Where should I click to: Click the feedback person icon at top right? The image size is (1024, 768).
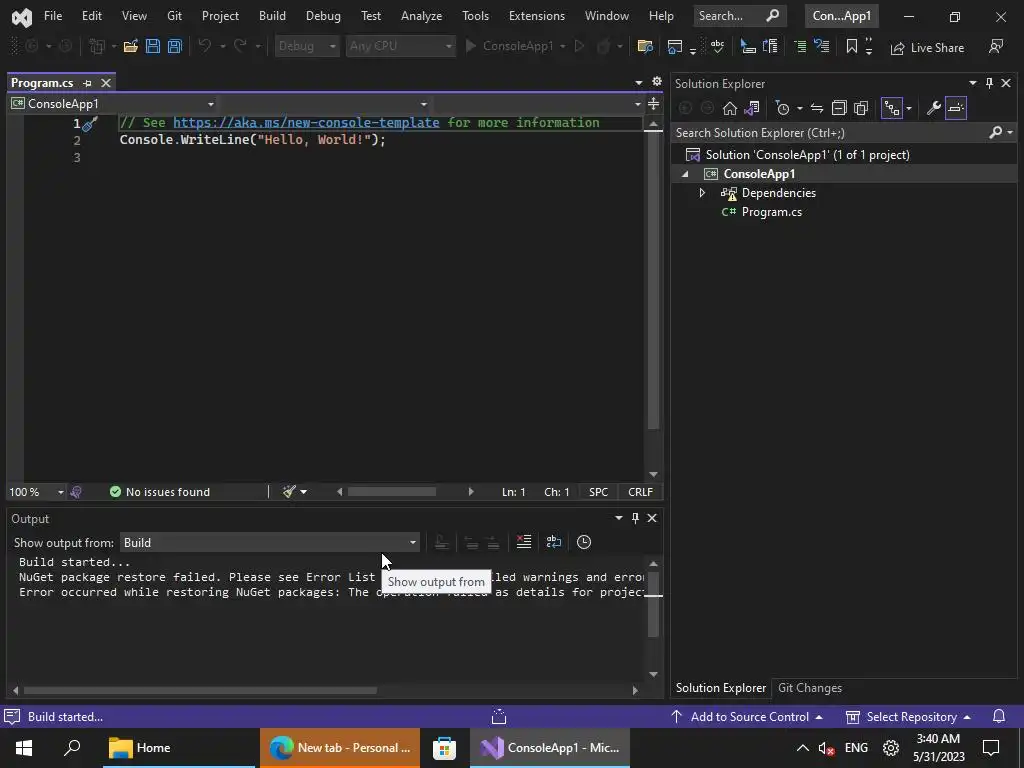tap(996, 46)
